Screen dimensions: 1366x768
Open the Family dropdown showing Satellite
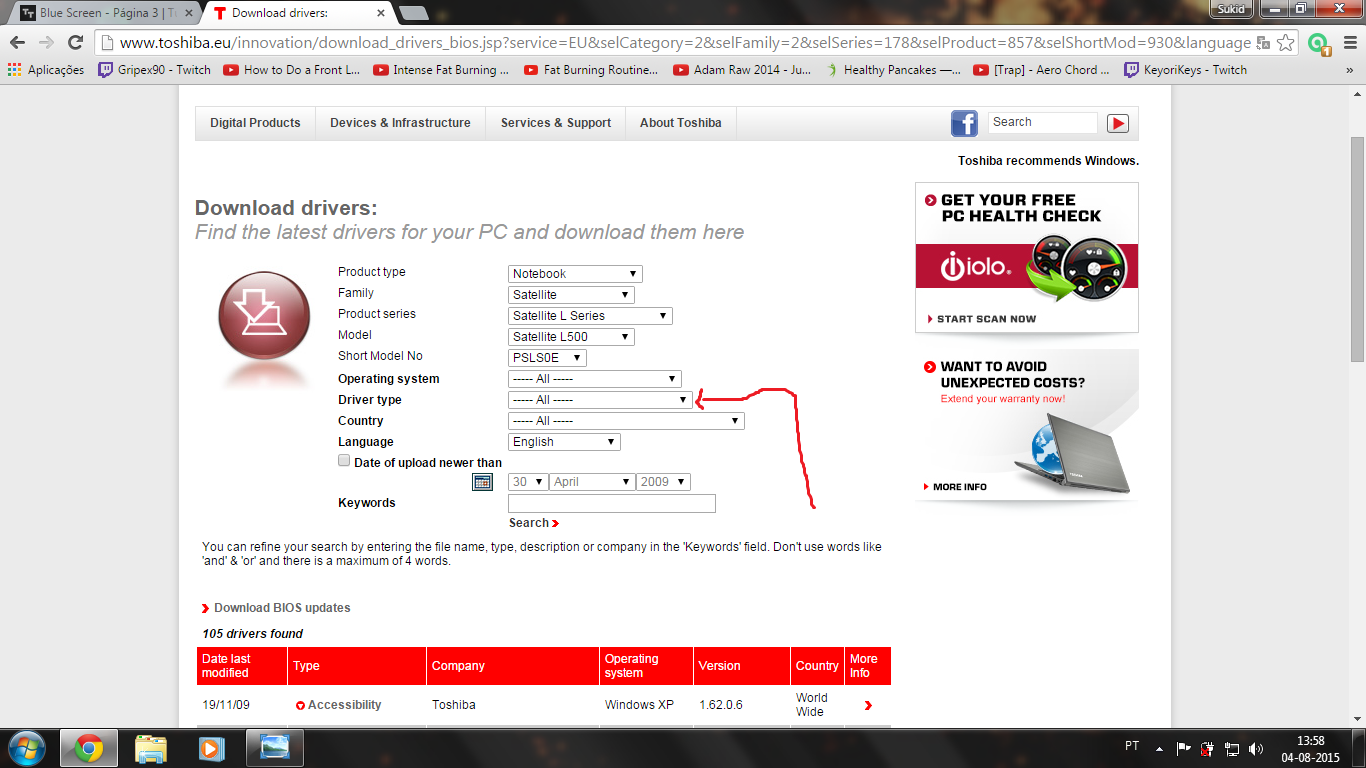tap(571, 295)
